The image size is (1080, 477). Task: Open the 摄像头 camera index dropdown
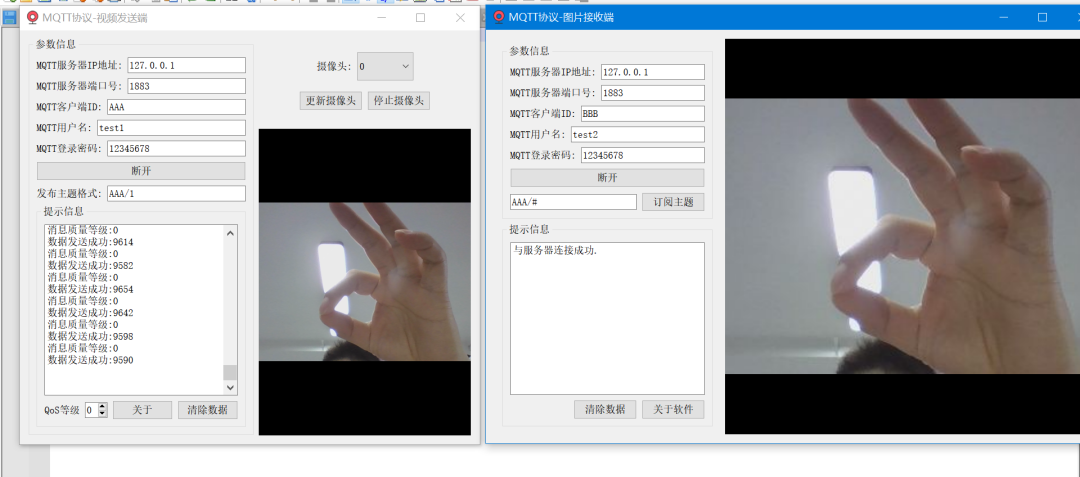pyautogui.click(x=385, y=66)
